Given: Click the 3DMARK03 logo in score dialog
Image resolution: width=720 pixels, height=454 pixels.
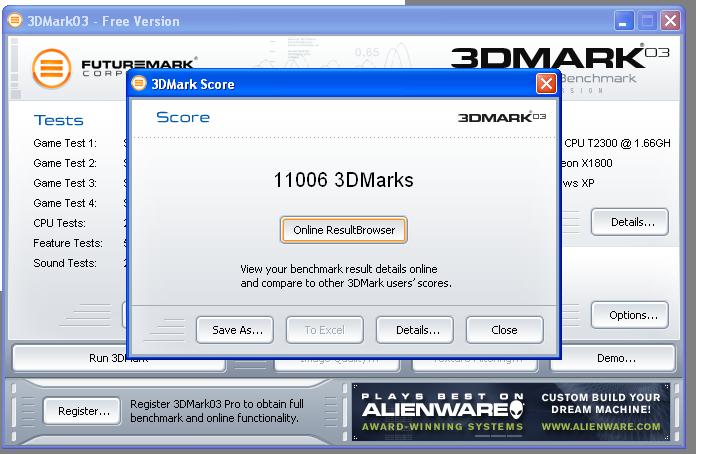Looking at the screenshot, I should point(502,118).
